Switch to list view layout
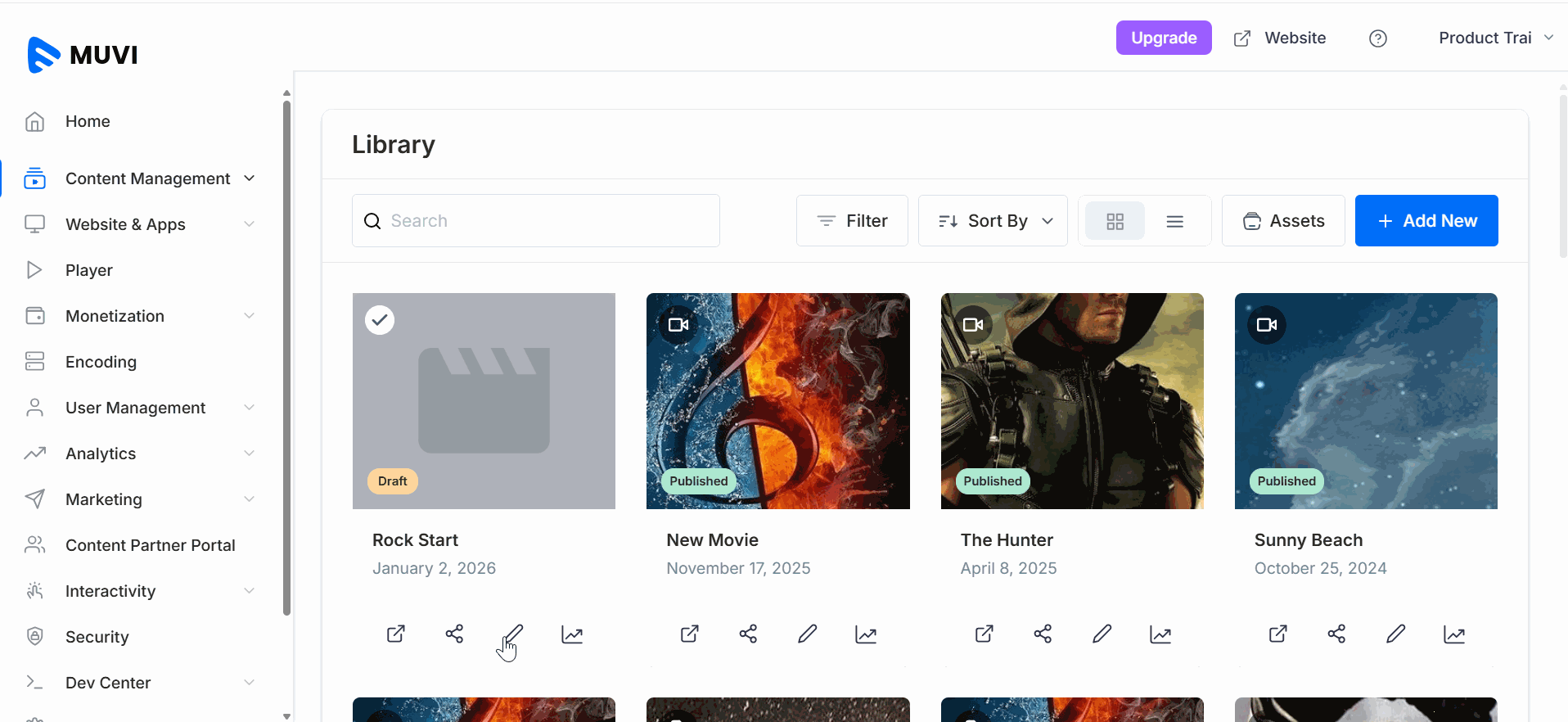 click(1175, 221)
